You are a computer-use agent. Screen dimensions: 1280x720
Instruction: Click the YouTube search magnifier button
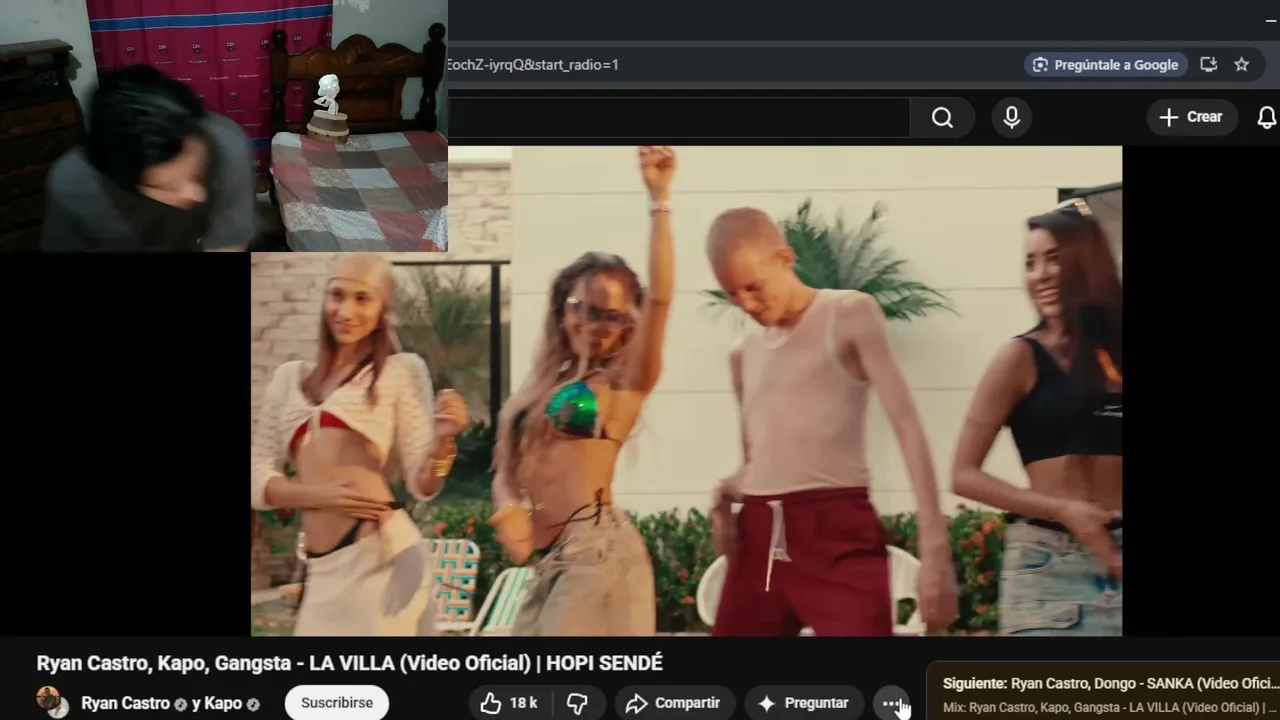pyautogui.click(x=942, y=118)
